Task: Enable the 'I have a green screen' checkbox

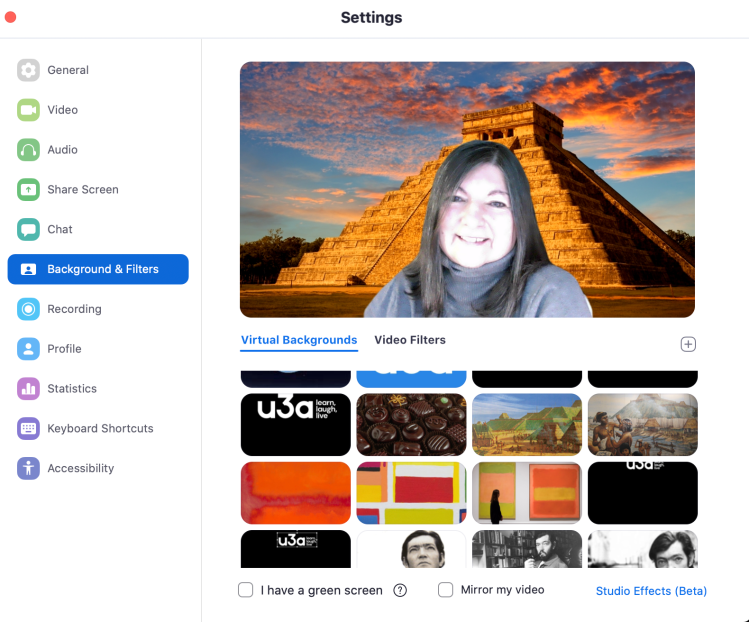Action: [x=245, y=590]
